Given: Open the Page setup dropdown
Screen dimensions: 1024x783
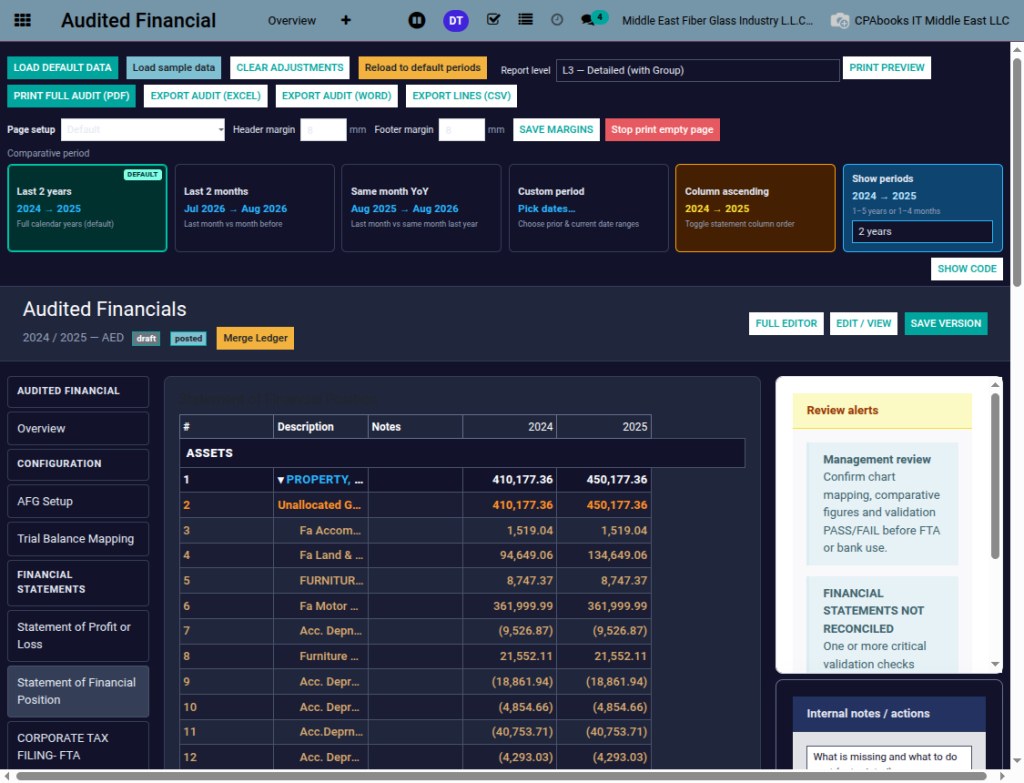Looking at the screenshot, I should pos(143,129).
